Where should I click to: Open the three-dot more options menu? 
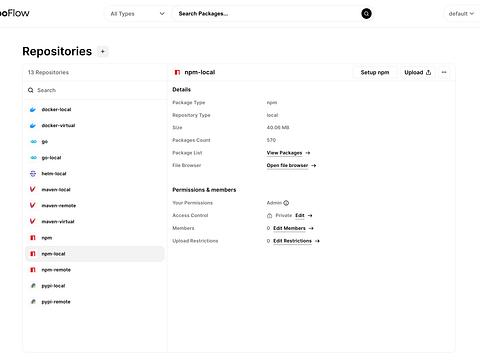pos(444,72)
